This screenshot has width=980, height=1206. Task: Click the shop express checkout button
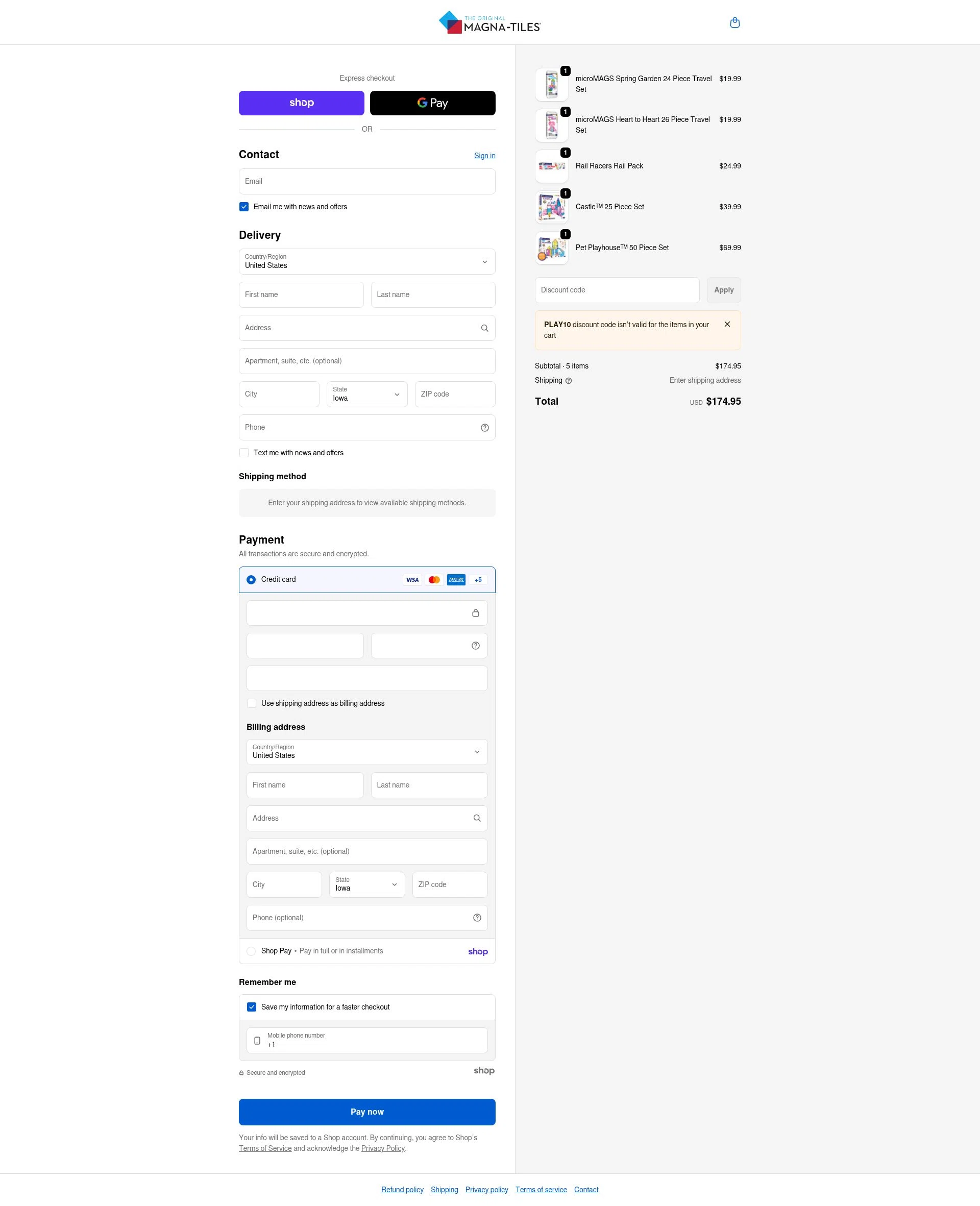[302, 103]
